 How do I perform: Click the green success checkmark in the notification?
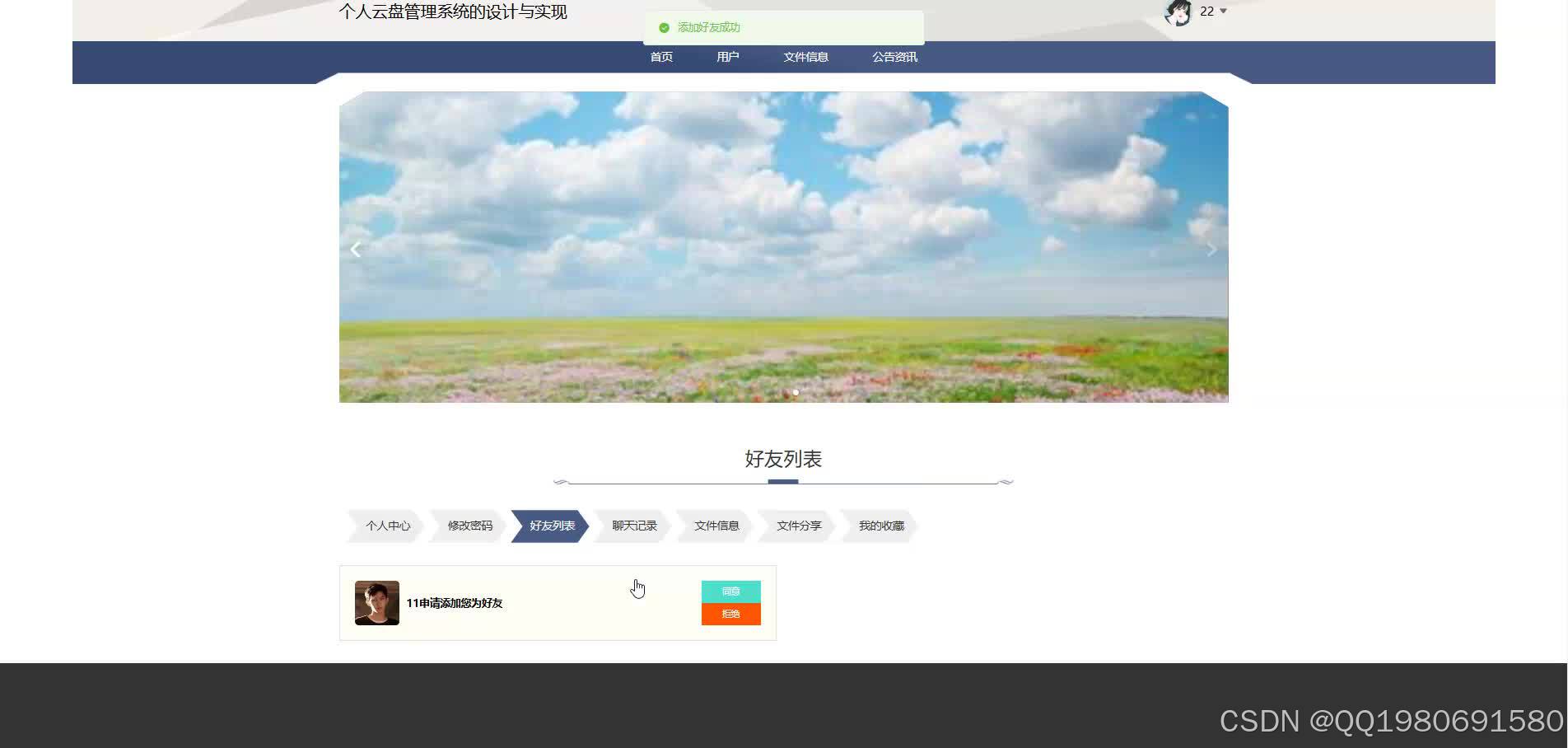(x=664, y=27)
